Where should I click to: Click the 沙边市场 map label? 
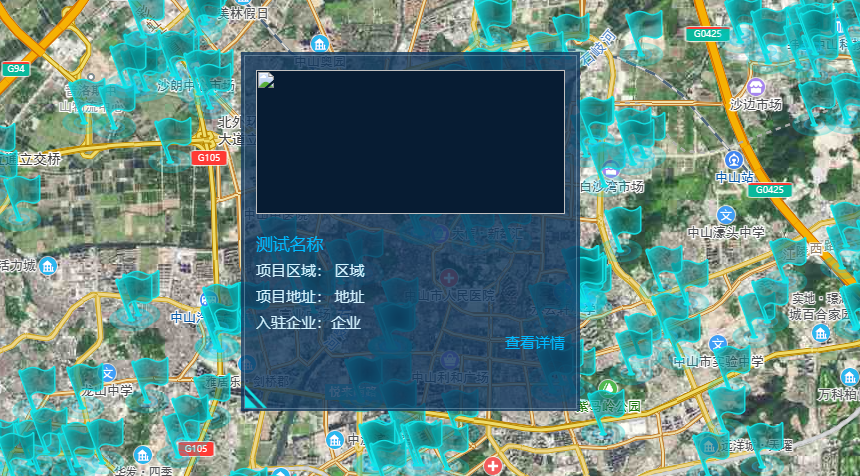pyautogui.click(x=756, y=104)
